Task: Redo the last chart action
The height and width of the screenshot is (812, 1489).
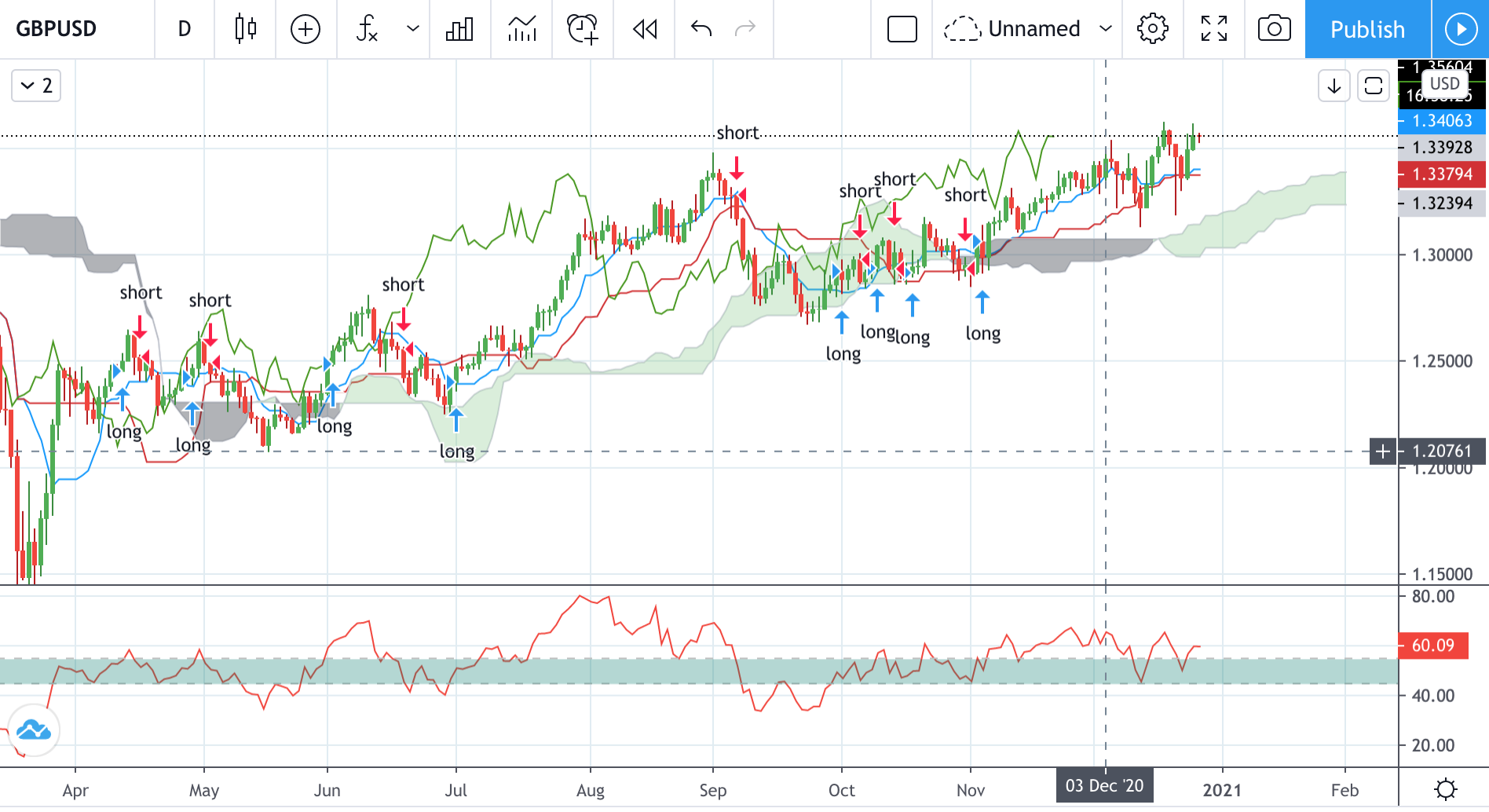Action: [745, 29]
